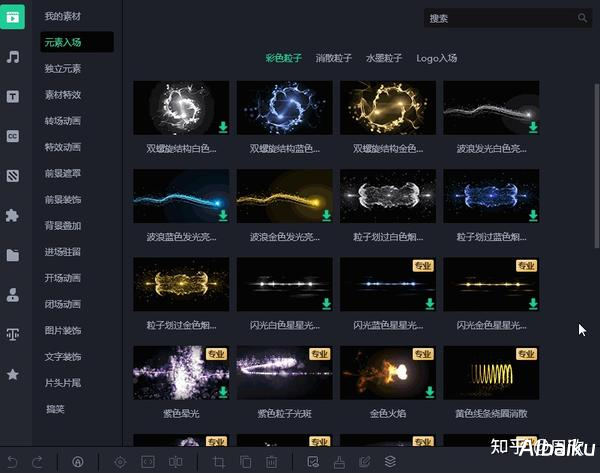This screenshot has width=600, height=473.
Task: Open the striped transitions panel icon
Action: pyautogui.click(x=13, y=176)
